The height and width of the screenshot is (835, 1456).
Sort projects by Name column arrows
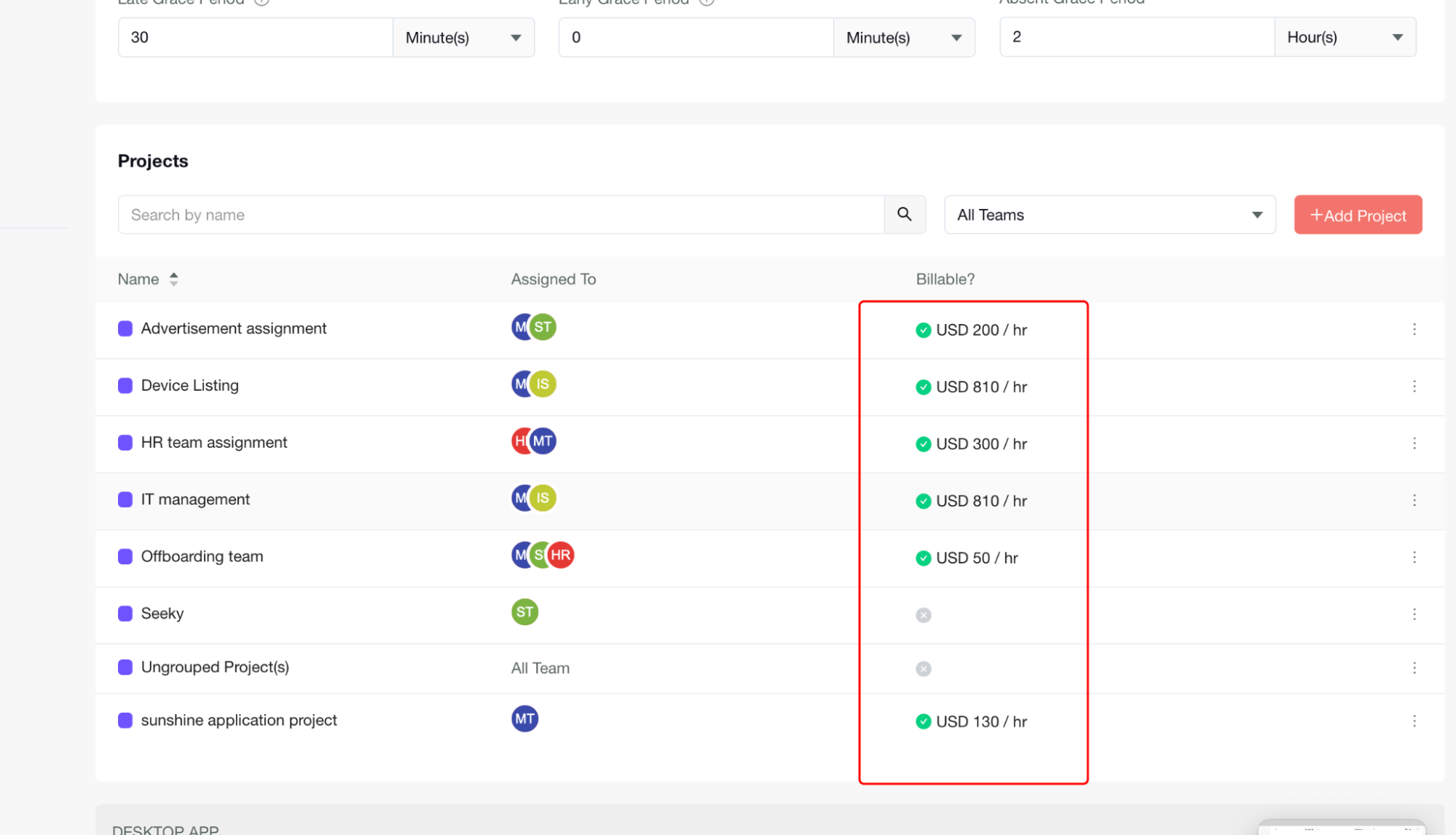coord(173,279)
